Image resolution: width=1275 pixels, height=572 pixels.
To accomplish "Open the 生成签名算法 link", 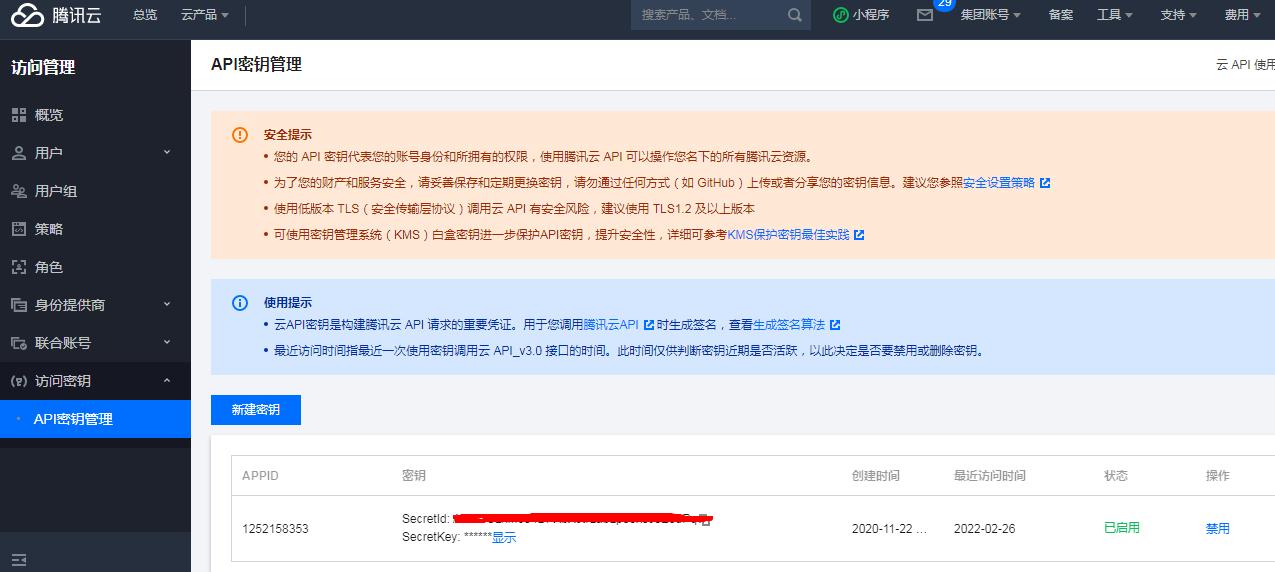I will point(789,325).
